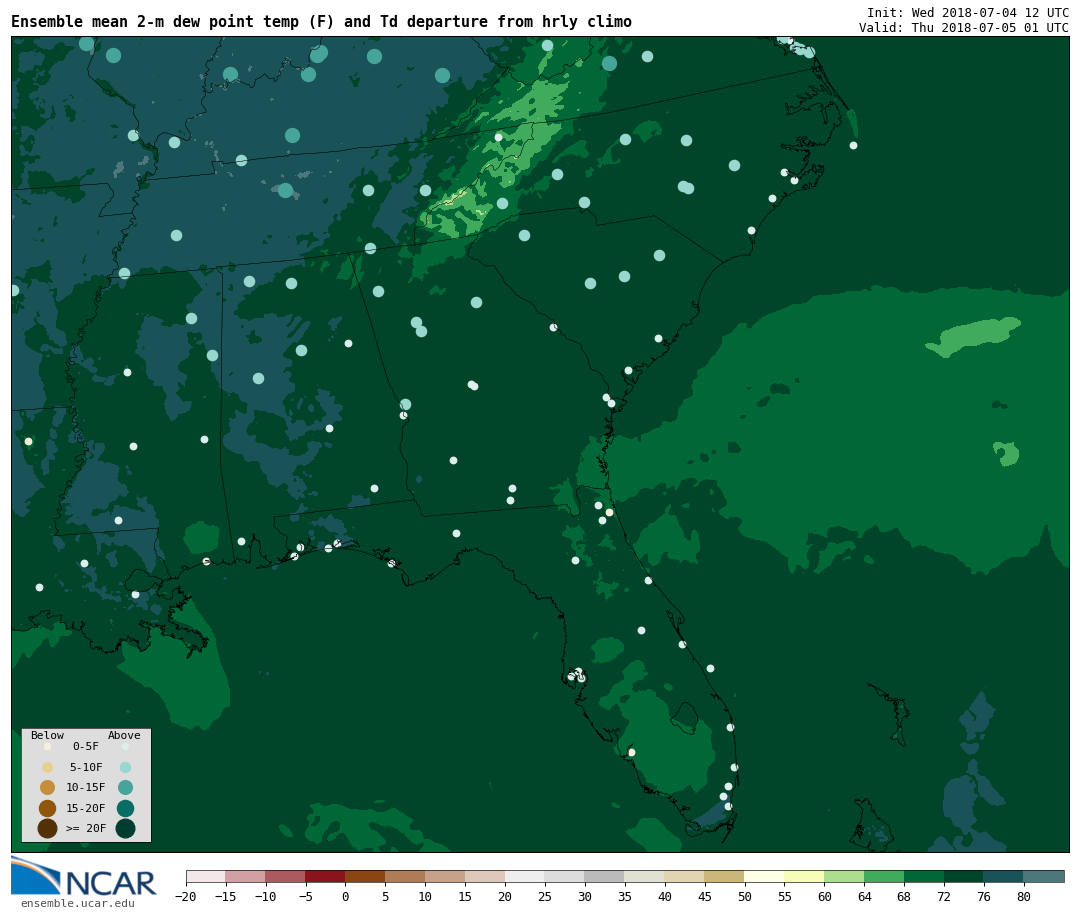This screenshot has height=915, width=1080.
Task: Click the "-20" colorbar tick label
Action: click(186, 896)
